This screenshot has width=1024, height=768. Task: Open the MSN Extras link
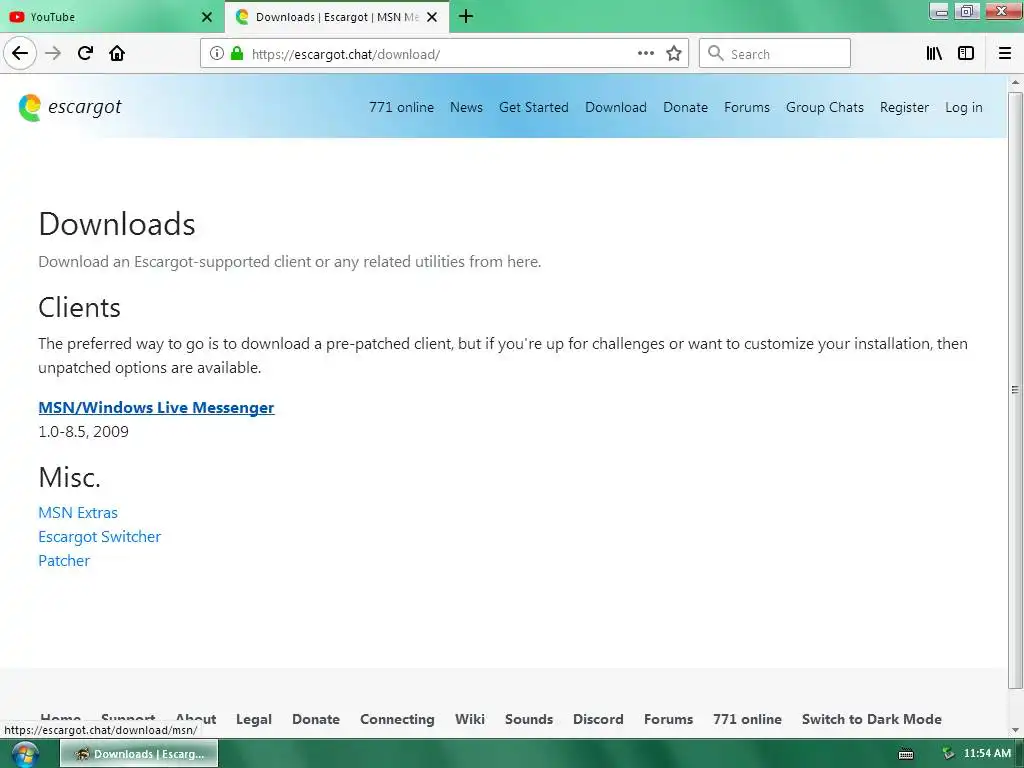(x=78, y=513)
